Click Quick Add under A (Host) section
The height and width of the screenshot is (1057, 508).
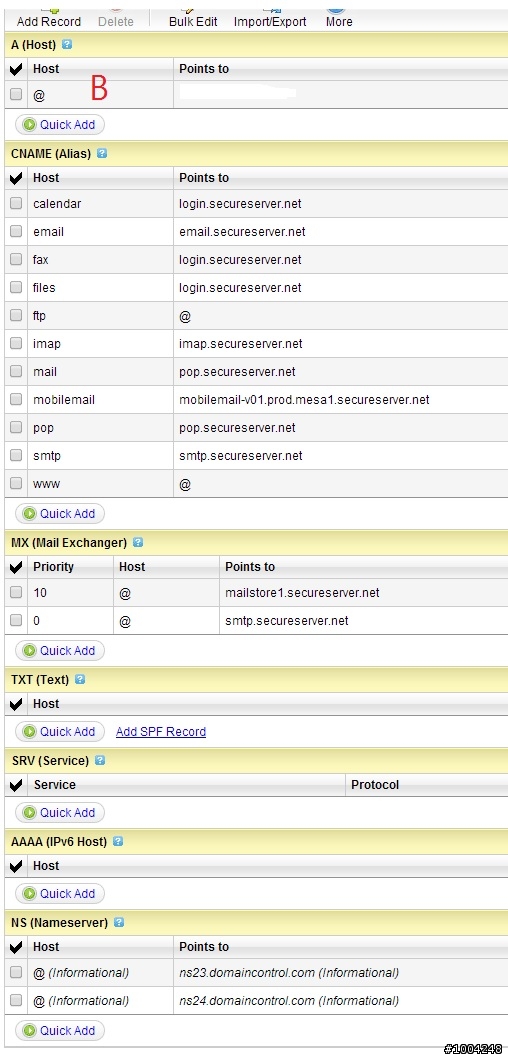pyautogui.click(x=60, y=125)
